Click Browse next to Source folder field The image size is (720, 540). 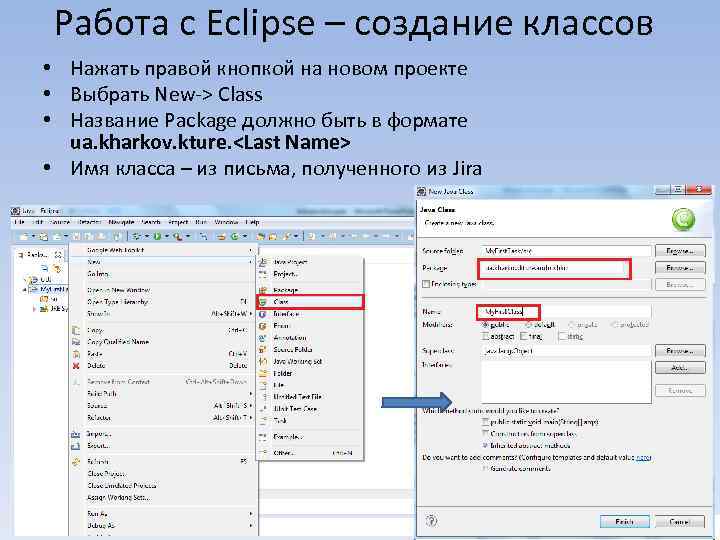click(680, 251)
